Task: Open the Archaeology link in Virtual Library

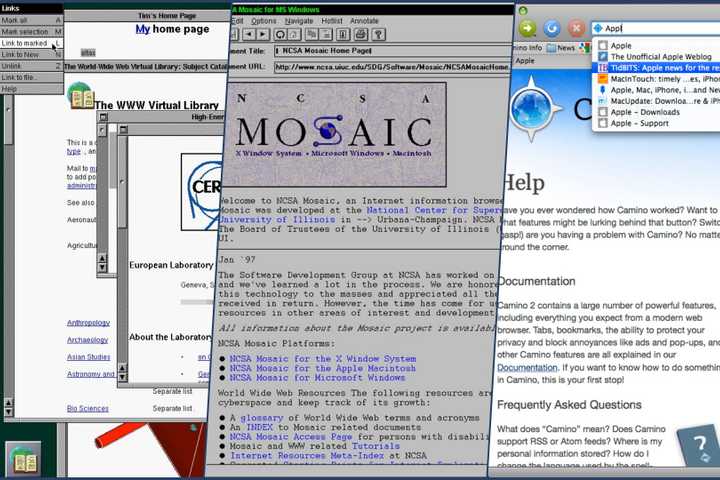Action: pyautogui.click(x=88, y=340)
